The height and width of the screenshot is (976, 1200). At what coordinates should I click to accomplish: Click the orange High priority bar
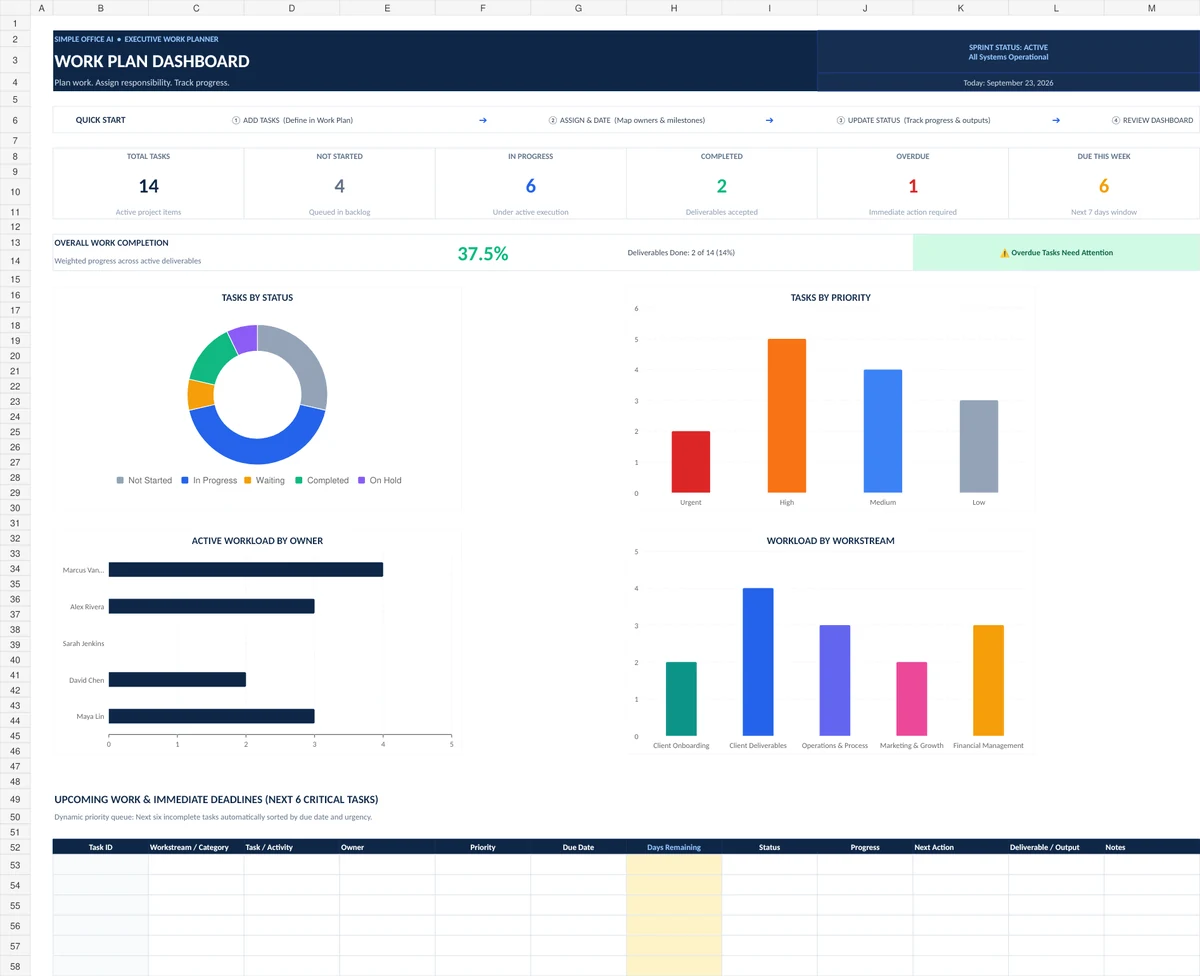click(x=787, y=416)
